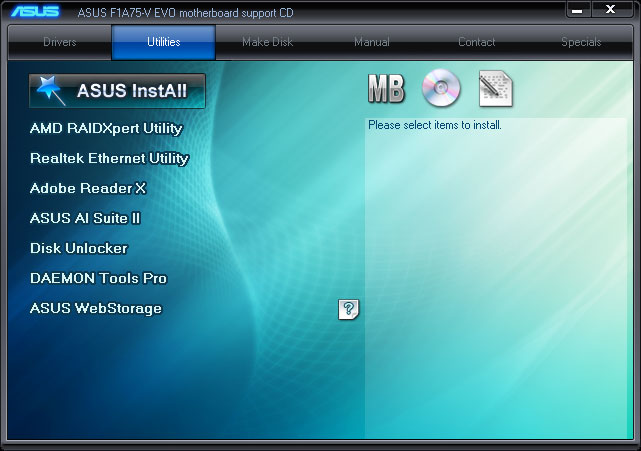Viewport: 641px width, 451px height.
Task: Install DAEMON Tools Pro
Action: click(99, 278)
